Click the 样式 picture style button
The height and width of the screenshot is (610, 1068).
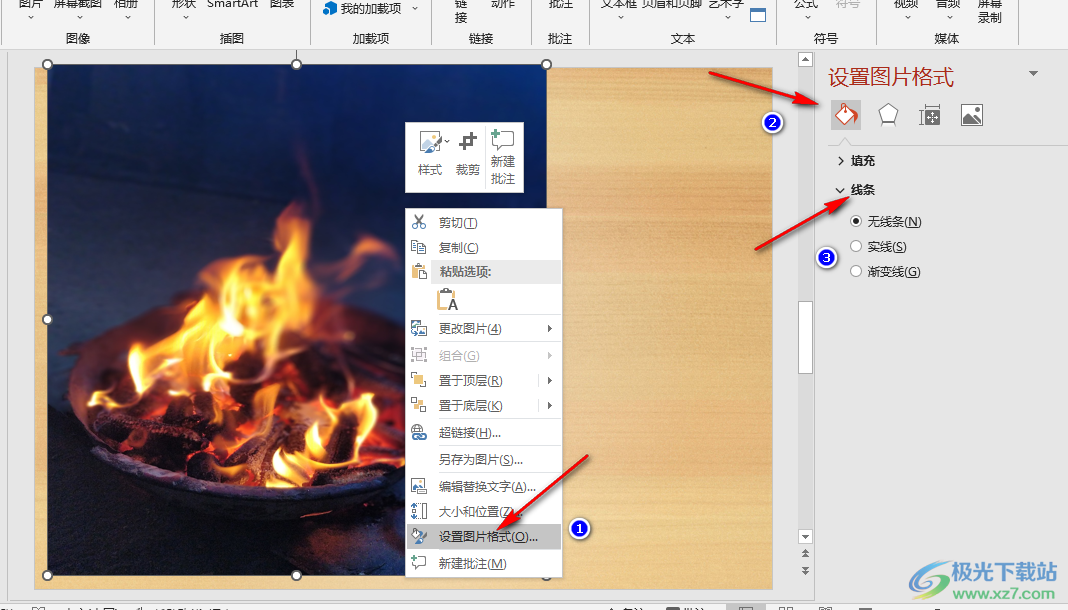430,154
